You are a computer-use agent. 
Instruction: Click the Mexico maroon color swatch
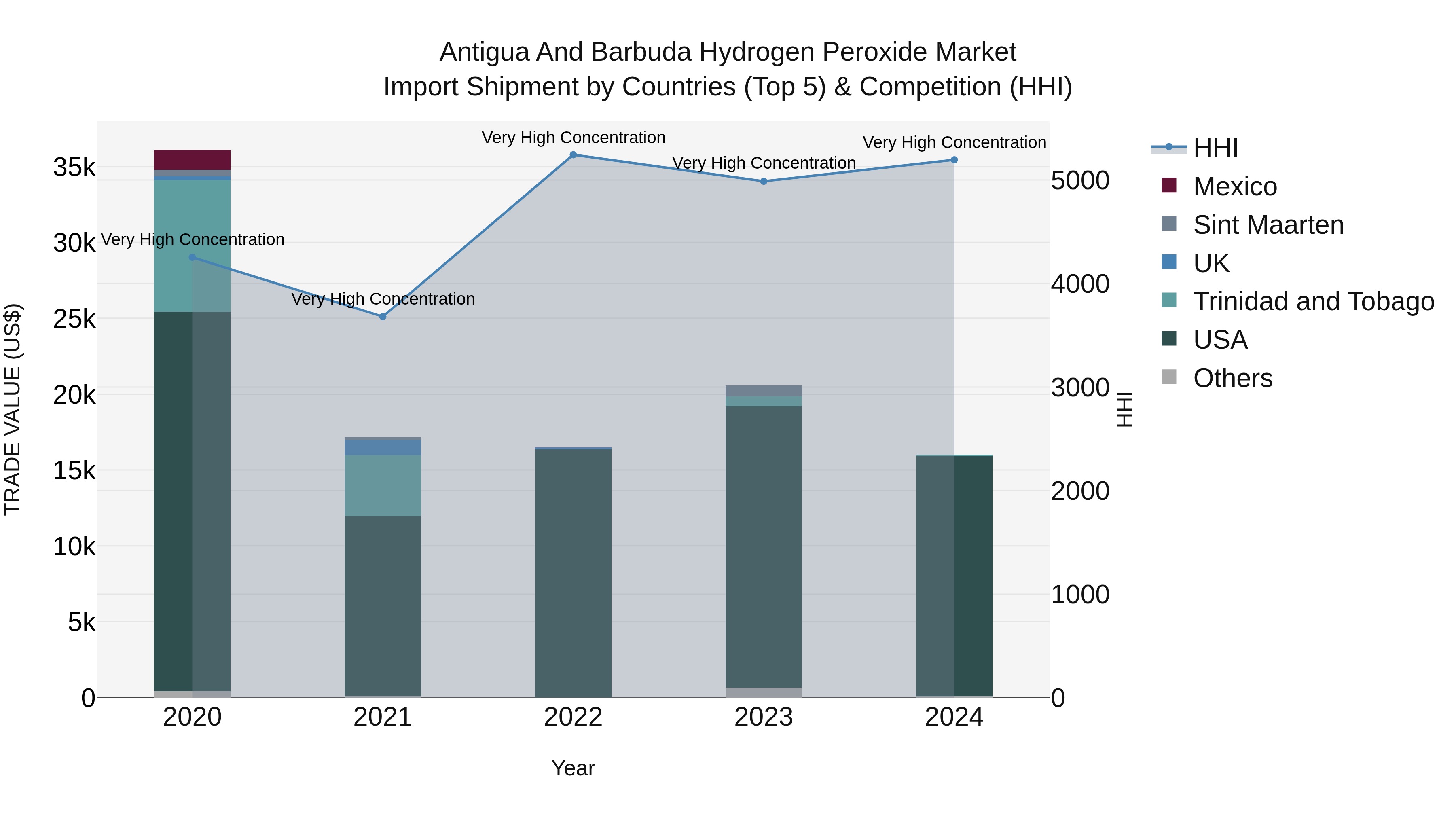click(1169, 185)
